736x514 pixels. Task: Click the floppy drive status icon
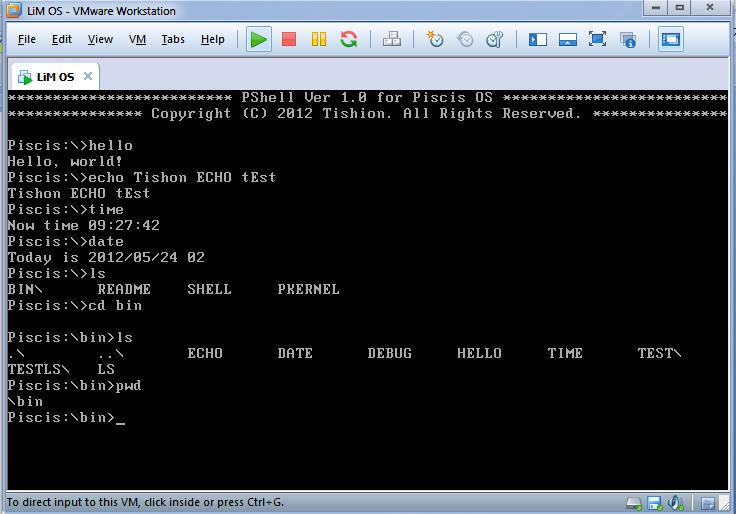click(x=654, y=504)
